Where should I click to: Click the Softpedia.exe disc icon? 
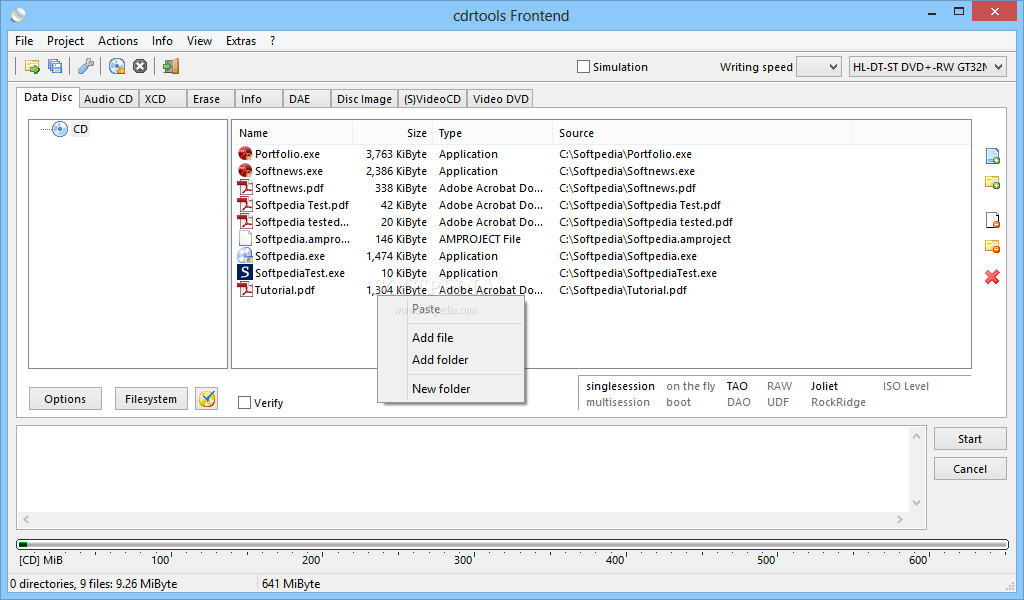[245, 255]
